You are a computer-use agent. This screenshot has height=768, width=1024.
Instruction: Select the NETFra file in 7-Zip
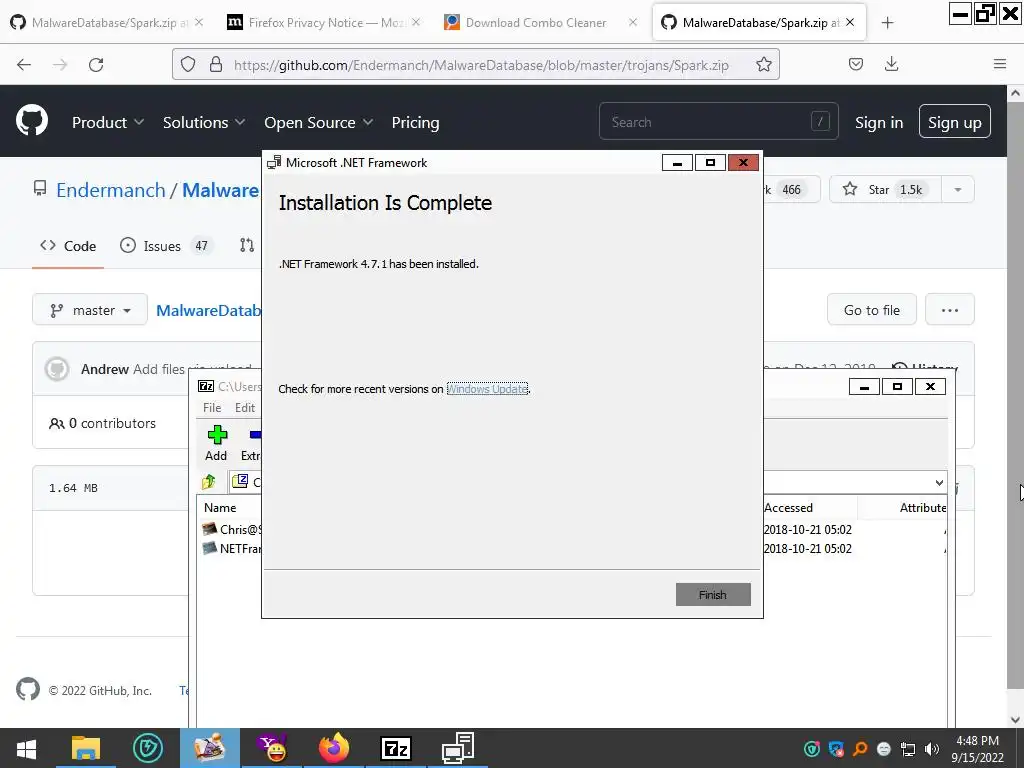(232, 549)
